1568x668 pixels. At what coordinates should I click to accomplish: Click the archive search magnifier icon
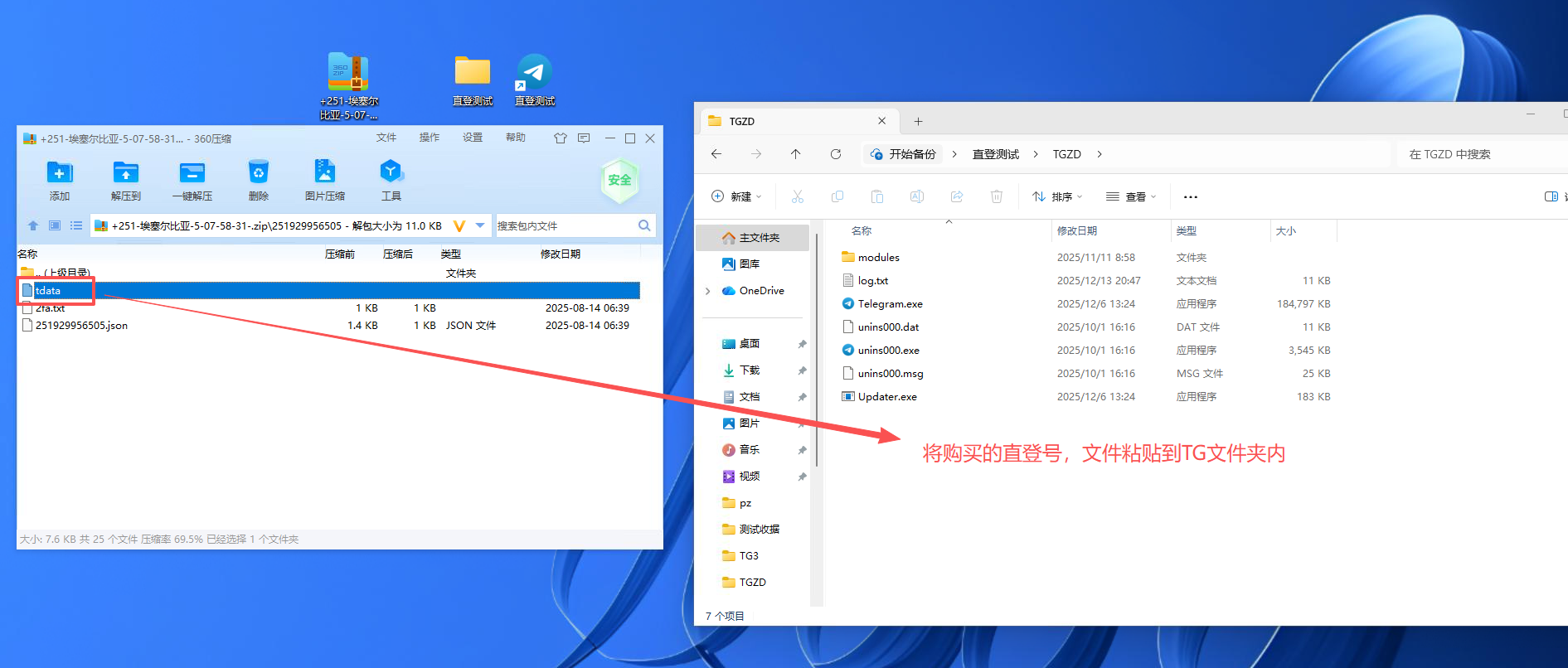pyautogui.click(x=644, y=225)
